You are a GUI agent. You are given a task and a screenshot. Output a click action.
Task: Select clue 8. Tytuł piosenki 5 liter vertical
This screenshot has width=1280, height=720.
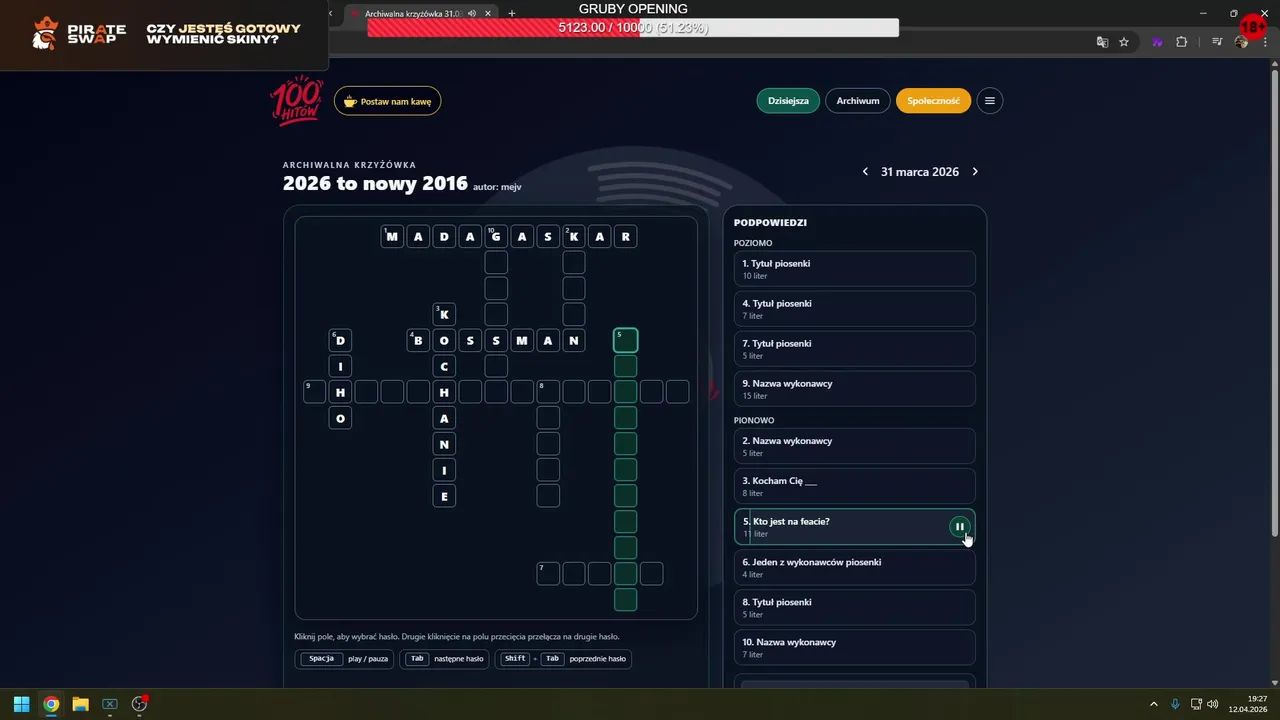[855, 607]
